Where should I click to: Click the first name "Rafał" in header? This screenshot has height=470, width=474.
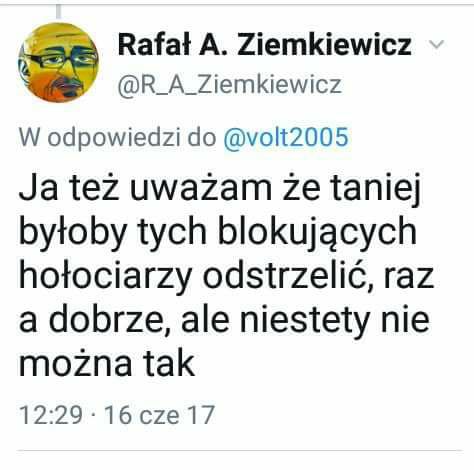point(154,45)
